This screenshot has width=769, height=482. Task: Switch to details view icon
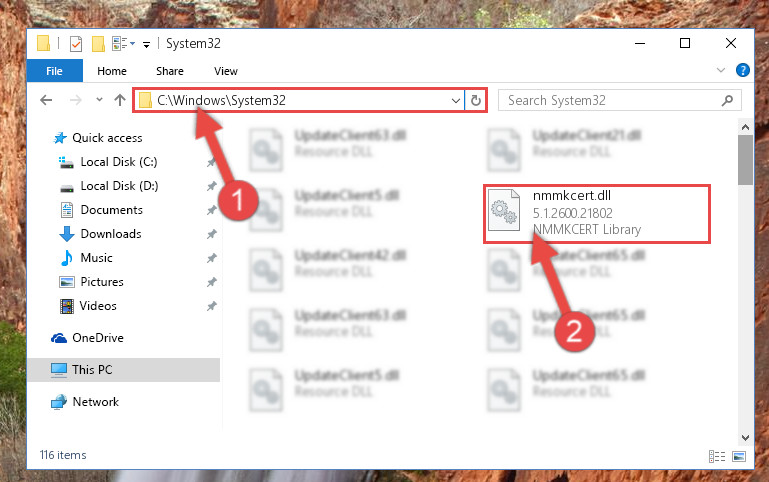pyautogui.click(x=717, y=457)
